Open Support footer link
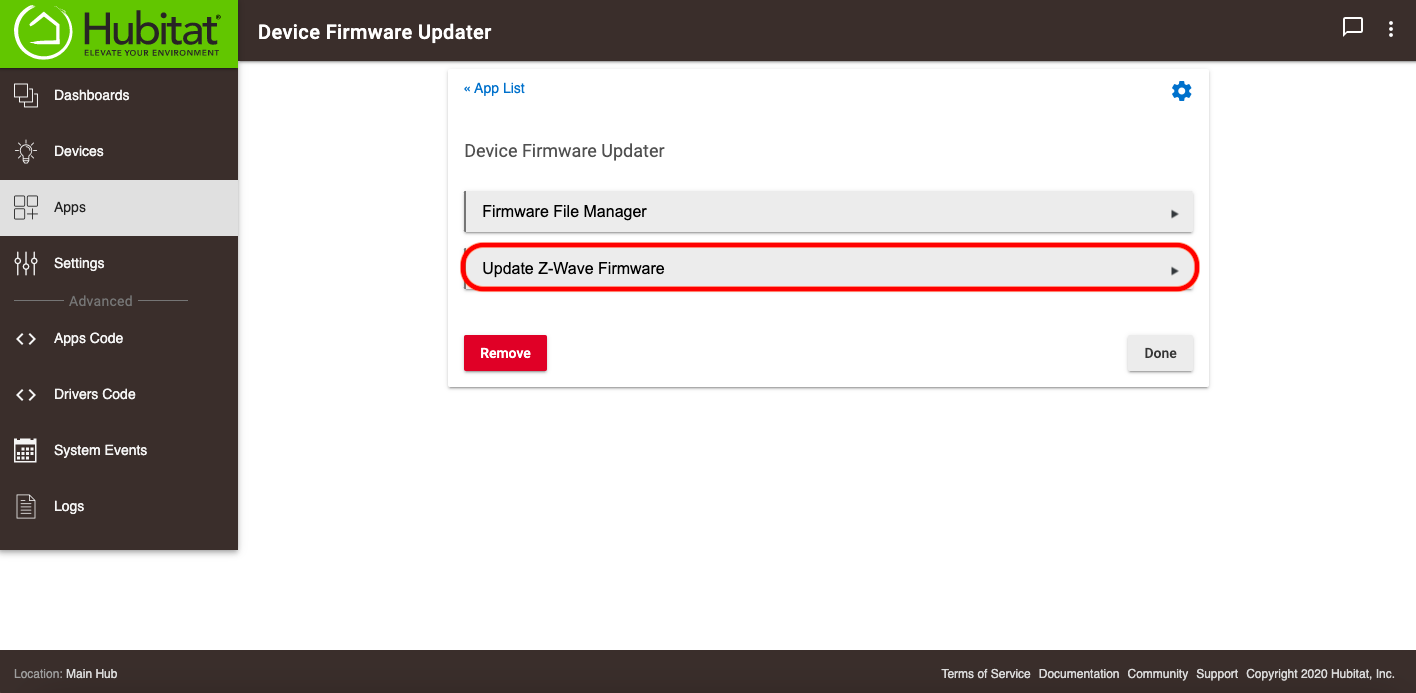 [x=1217, y=674]
